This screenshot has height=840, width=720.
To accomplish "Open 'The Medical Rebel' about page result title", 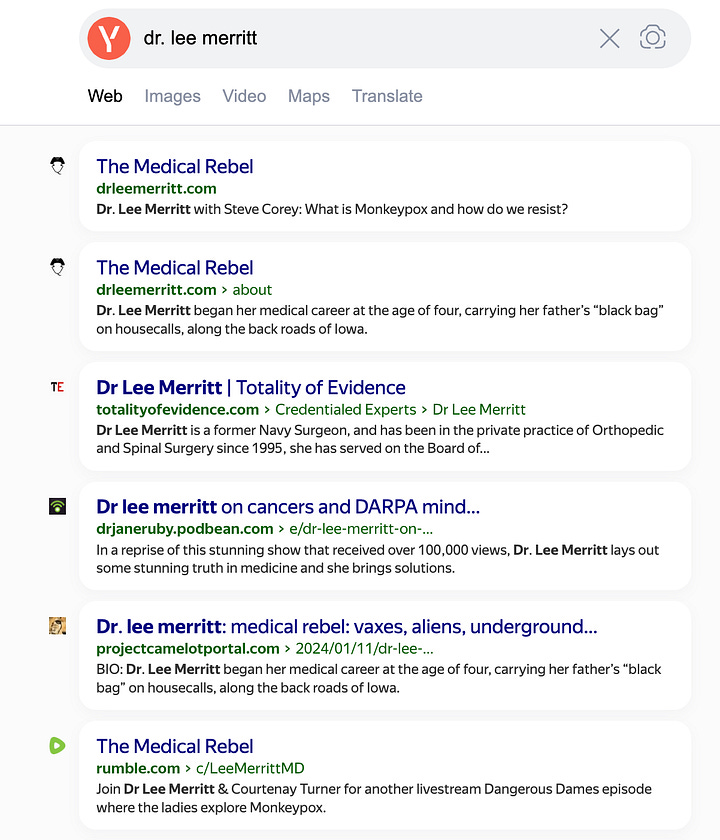I will click(x=175, y=268).
